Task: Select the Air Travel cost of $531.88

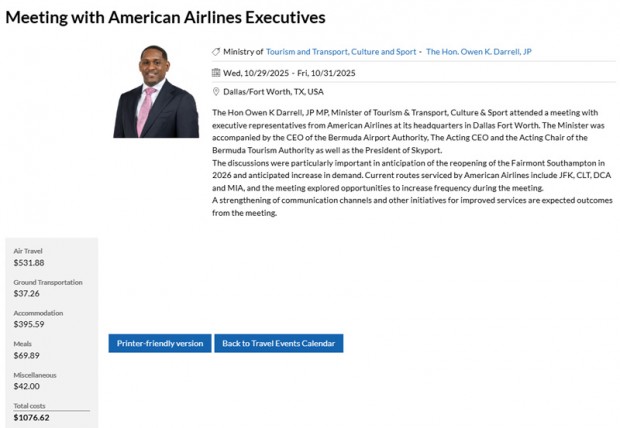Action: (29, 263)
